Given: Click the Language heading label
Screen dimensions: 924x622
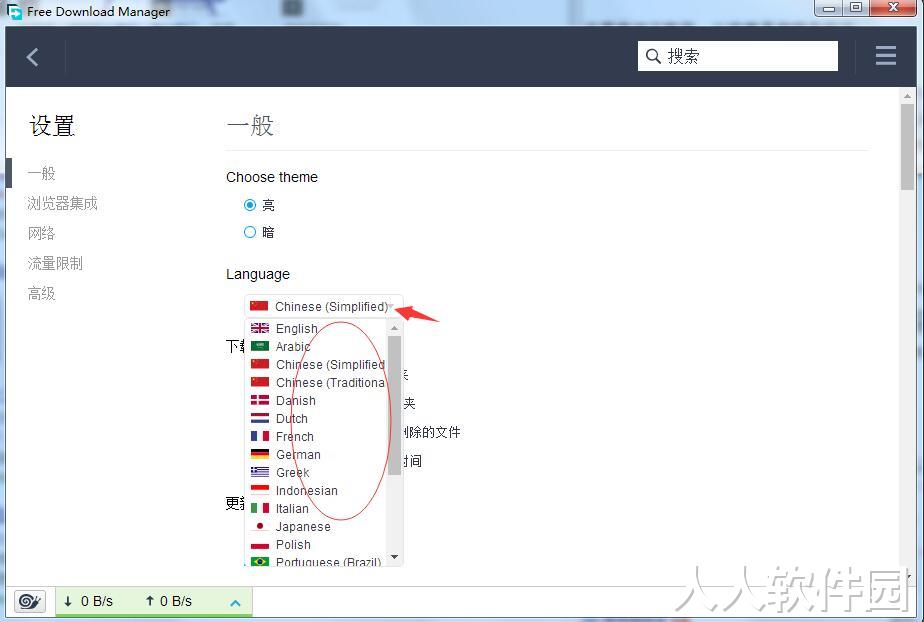Looking at the screenshot, I should point(258,274).
